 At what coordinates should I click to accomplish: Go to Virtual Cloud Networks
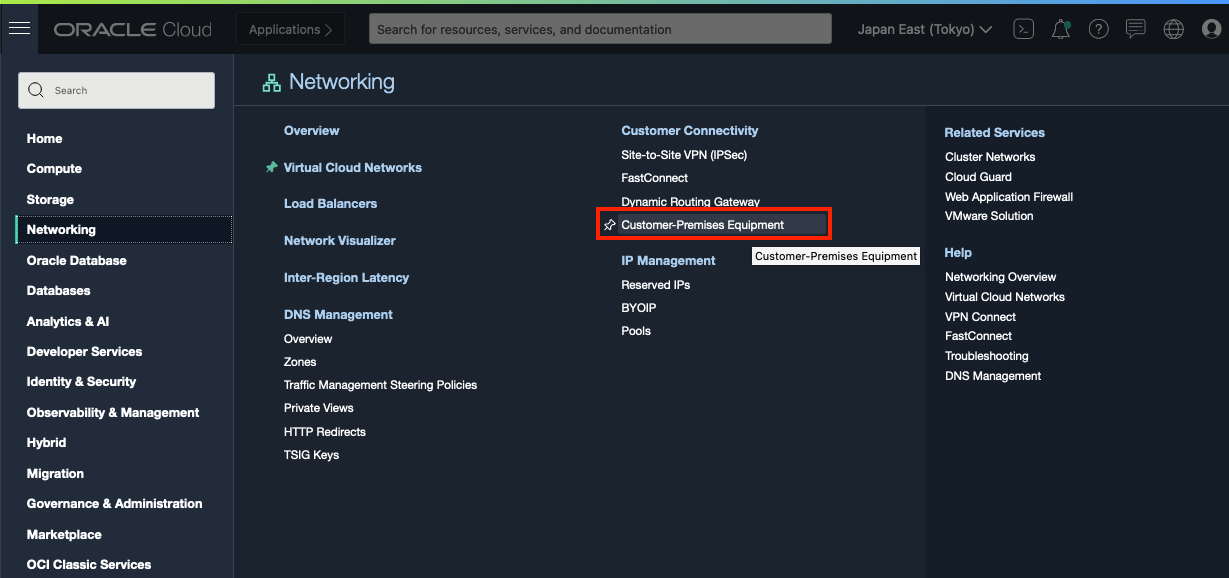point(353,168)
